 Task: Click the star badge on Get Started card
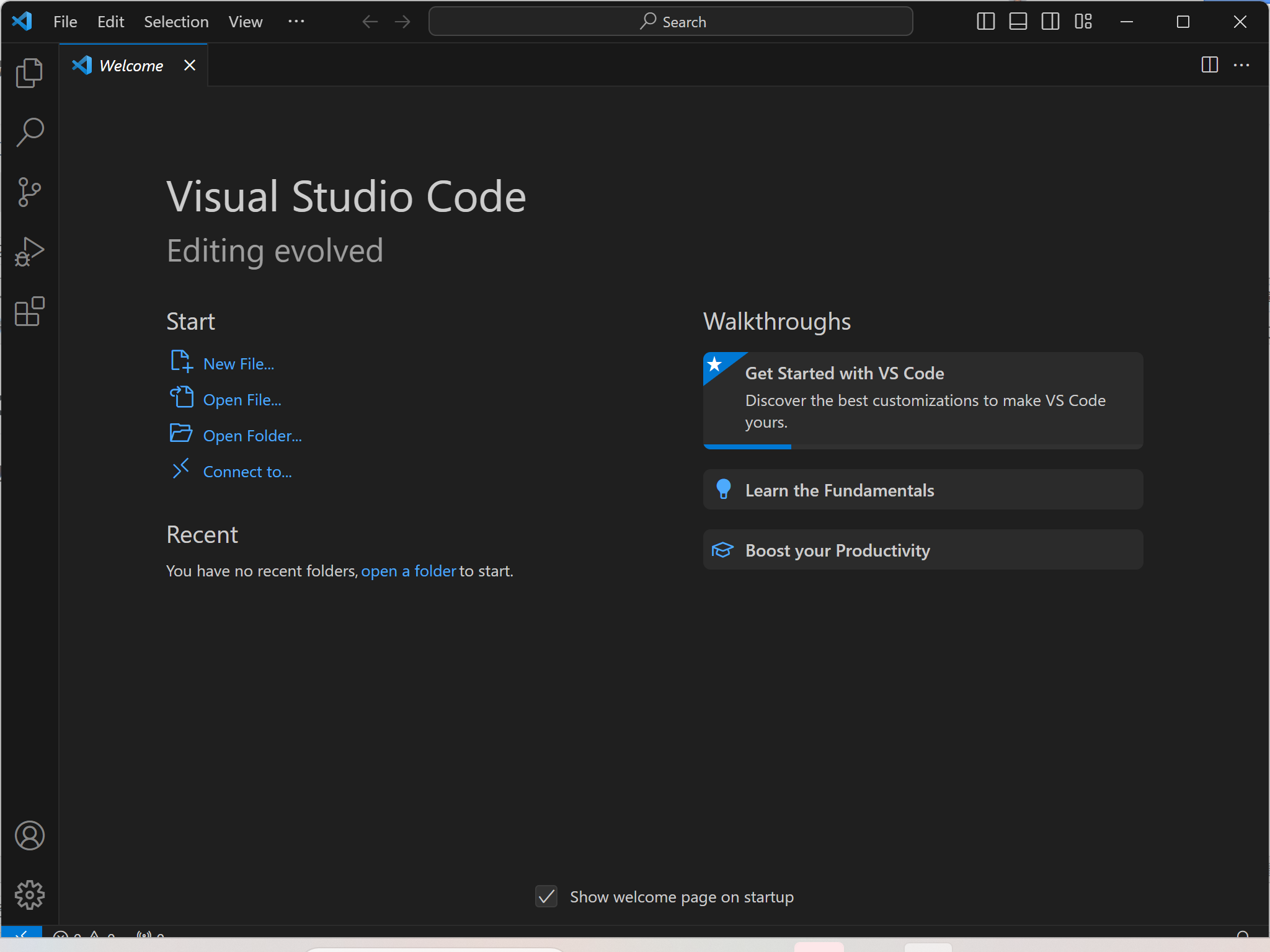(715, 364)
